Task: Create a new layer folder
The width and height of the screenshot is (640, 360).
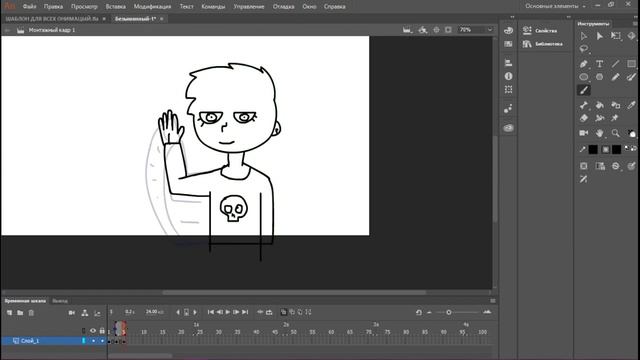Action: 20,313
